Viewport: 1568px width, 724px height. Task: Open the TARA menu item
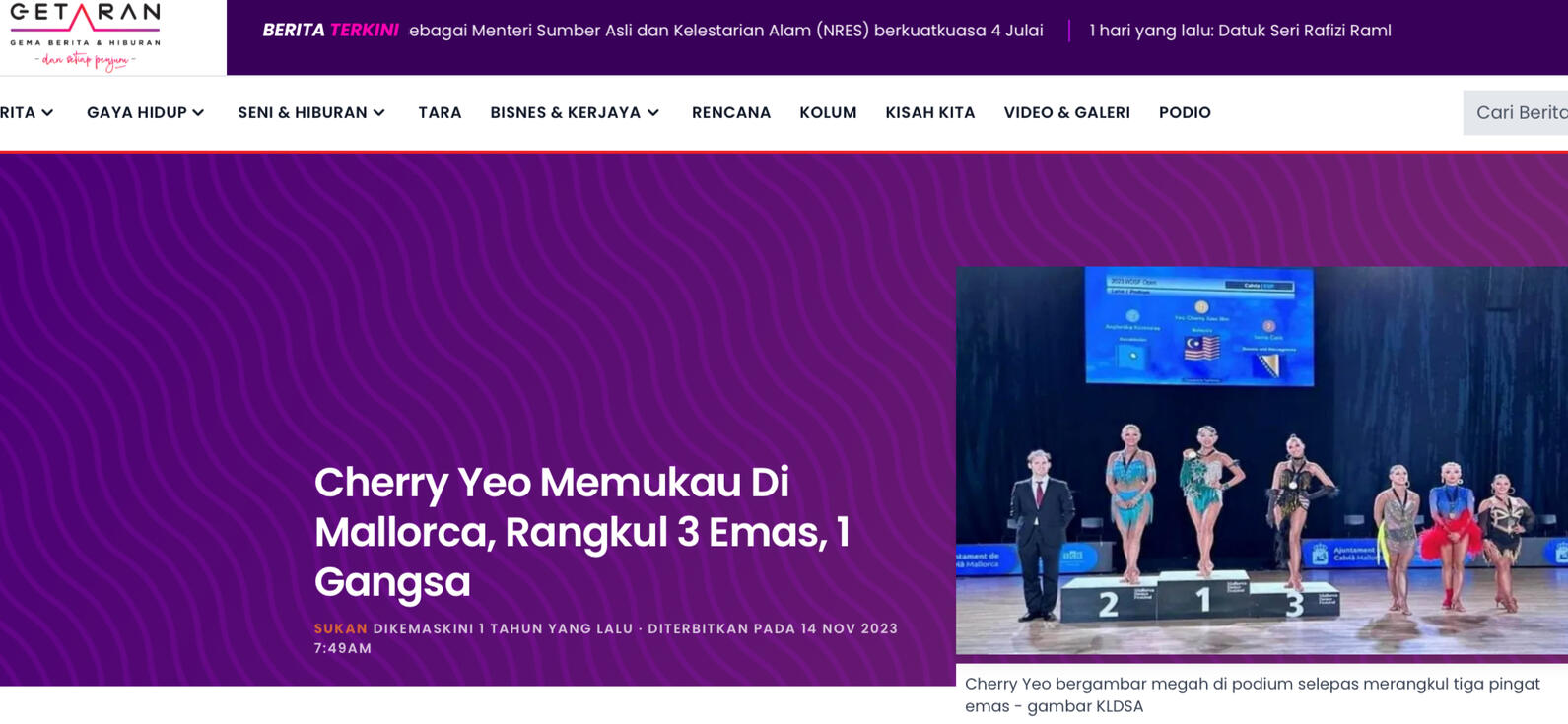coord(440,113)
